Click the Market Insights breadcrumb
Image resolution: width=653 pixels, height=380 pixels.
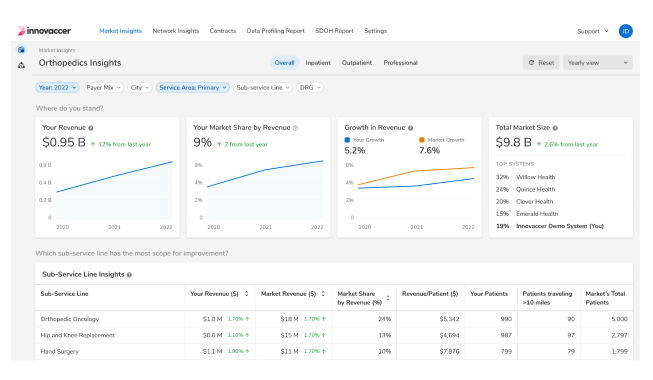click(57, 50)
